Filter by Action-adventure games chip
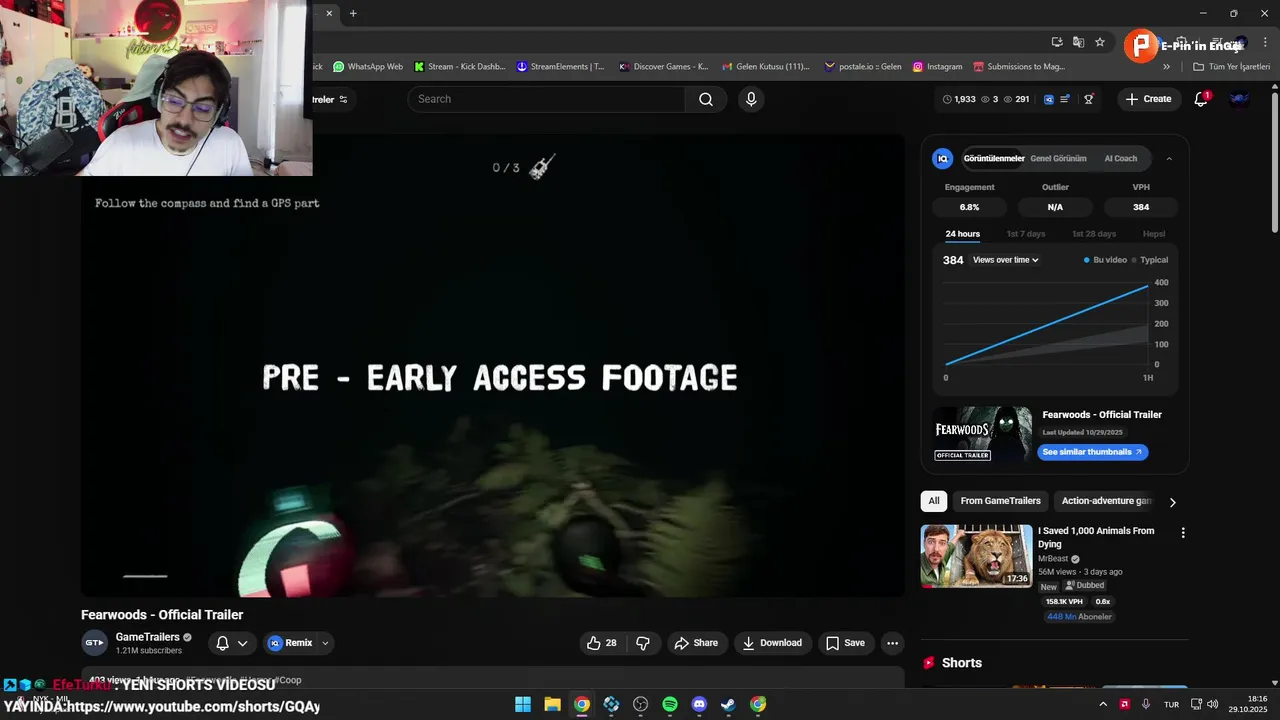 click(x=1106, y=501)
